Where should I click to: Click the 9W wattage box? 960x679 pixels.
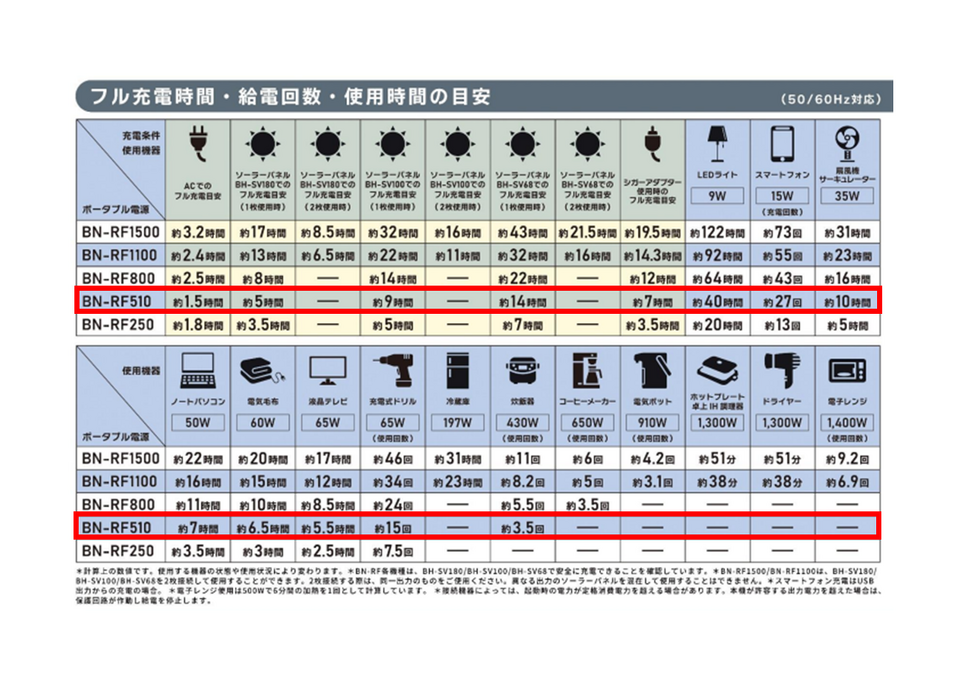(717, 196)
